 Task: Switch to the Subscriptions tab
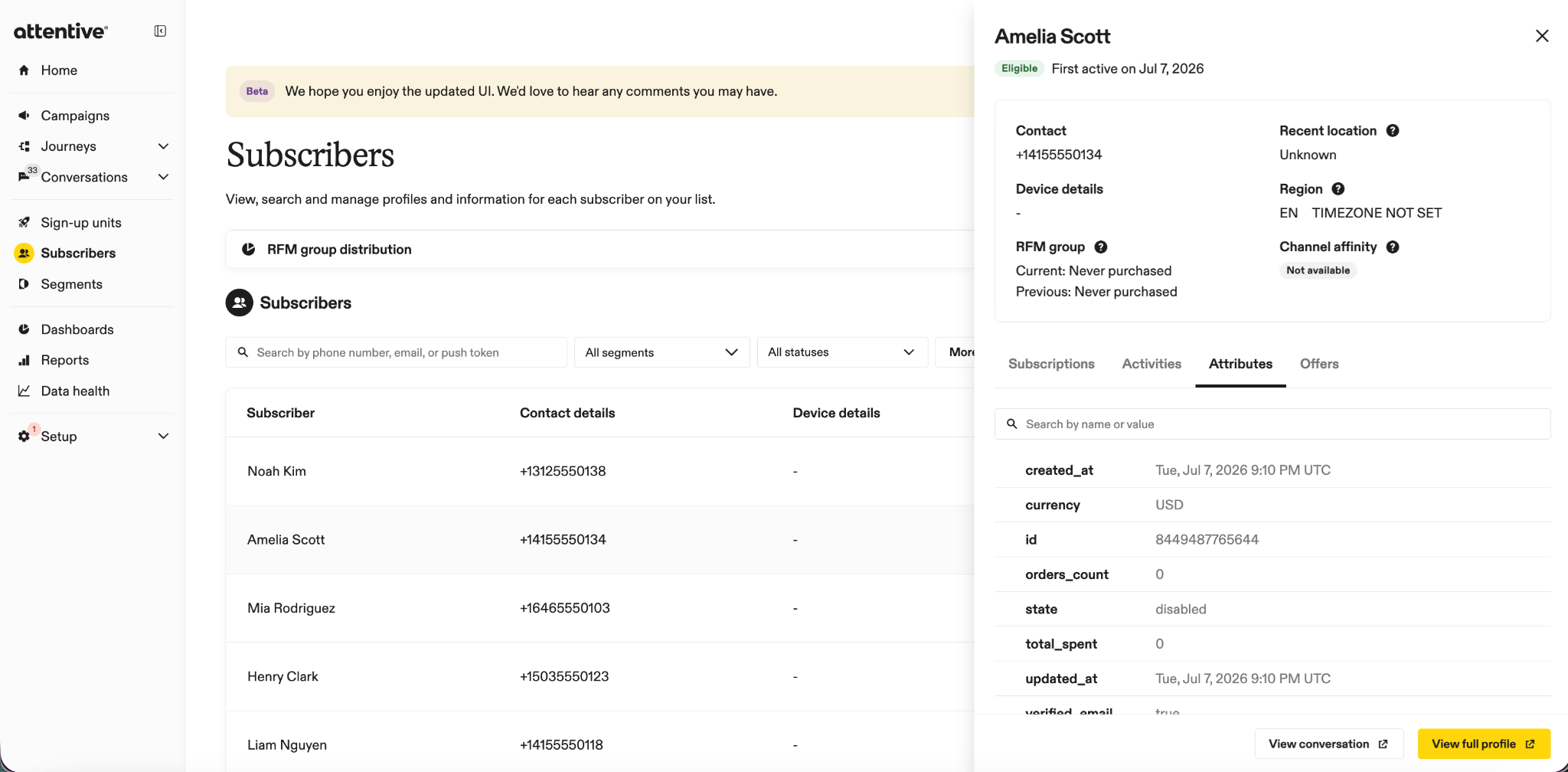tap(1051, 364)
